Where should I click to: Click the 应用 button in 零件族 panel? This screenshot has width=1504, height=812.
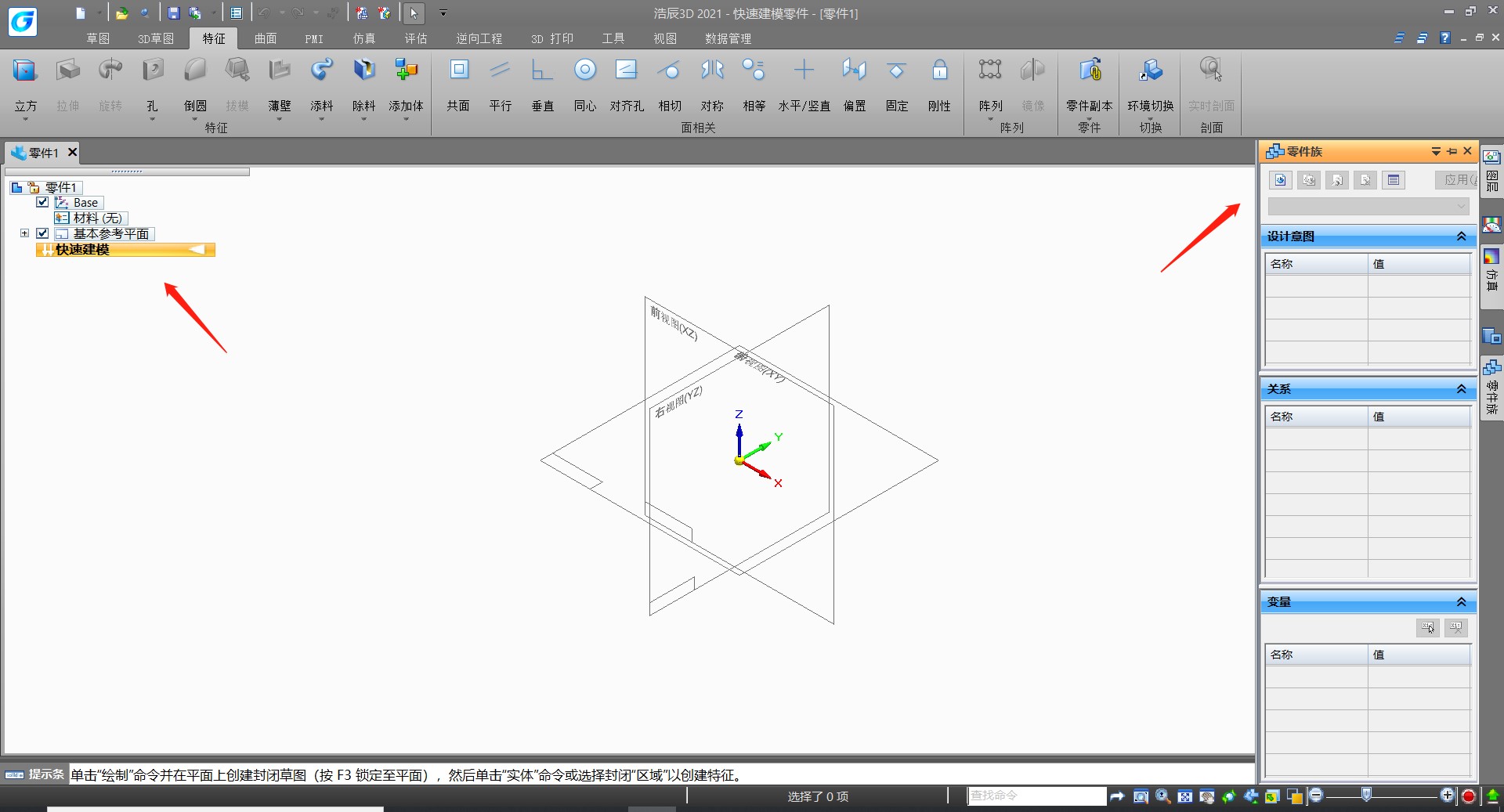tap(1456, 180)
